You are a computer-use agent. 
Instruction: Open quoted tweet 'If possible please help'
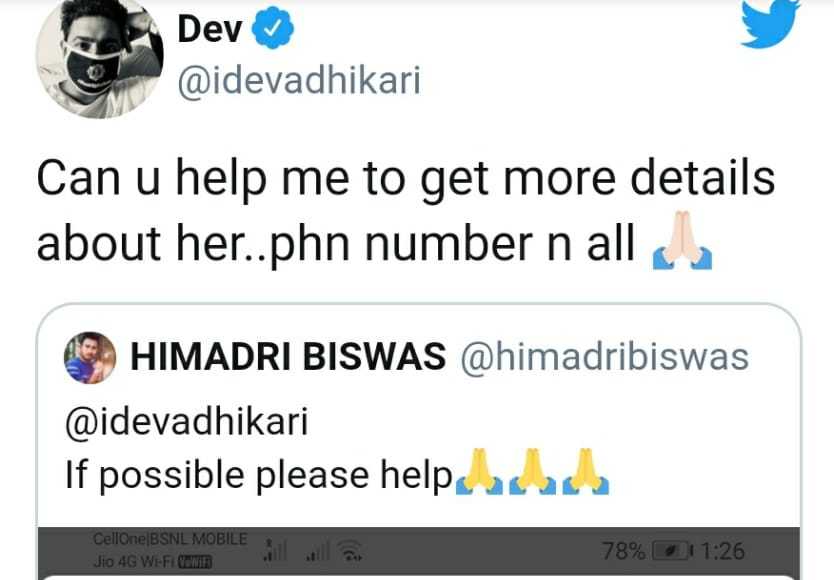tap(419, 442)
